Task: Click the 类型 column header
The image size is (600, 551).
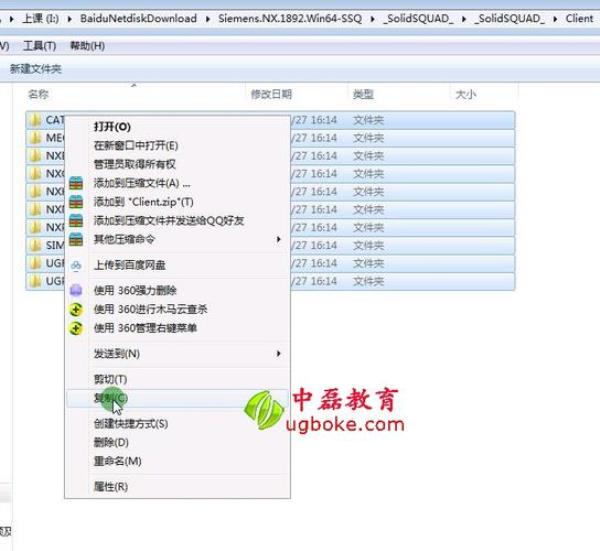Action: pyautogui.click(x=363, y=94)
